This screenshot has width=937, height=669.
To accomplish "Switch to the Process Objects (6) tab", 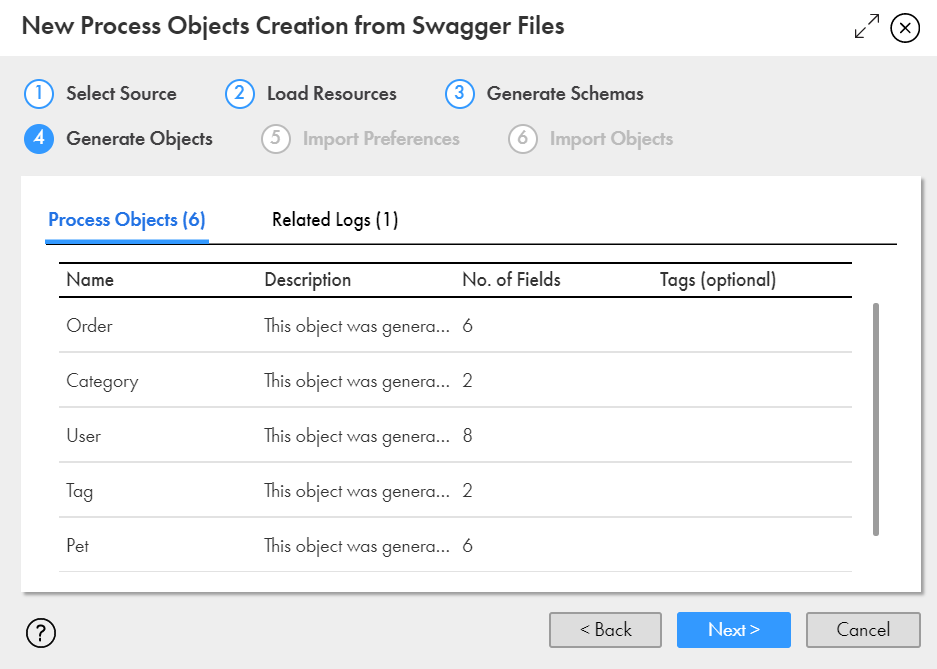I will 127,220.
